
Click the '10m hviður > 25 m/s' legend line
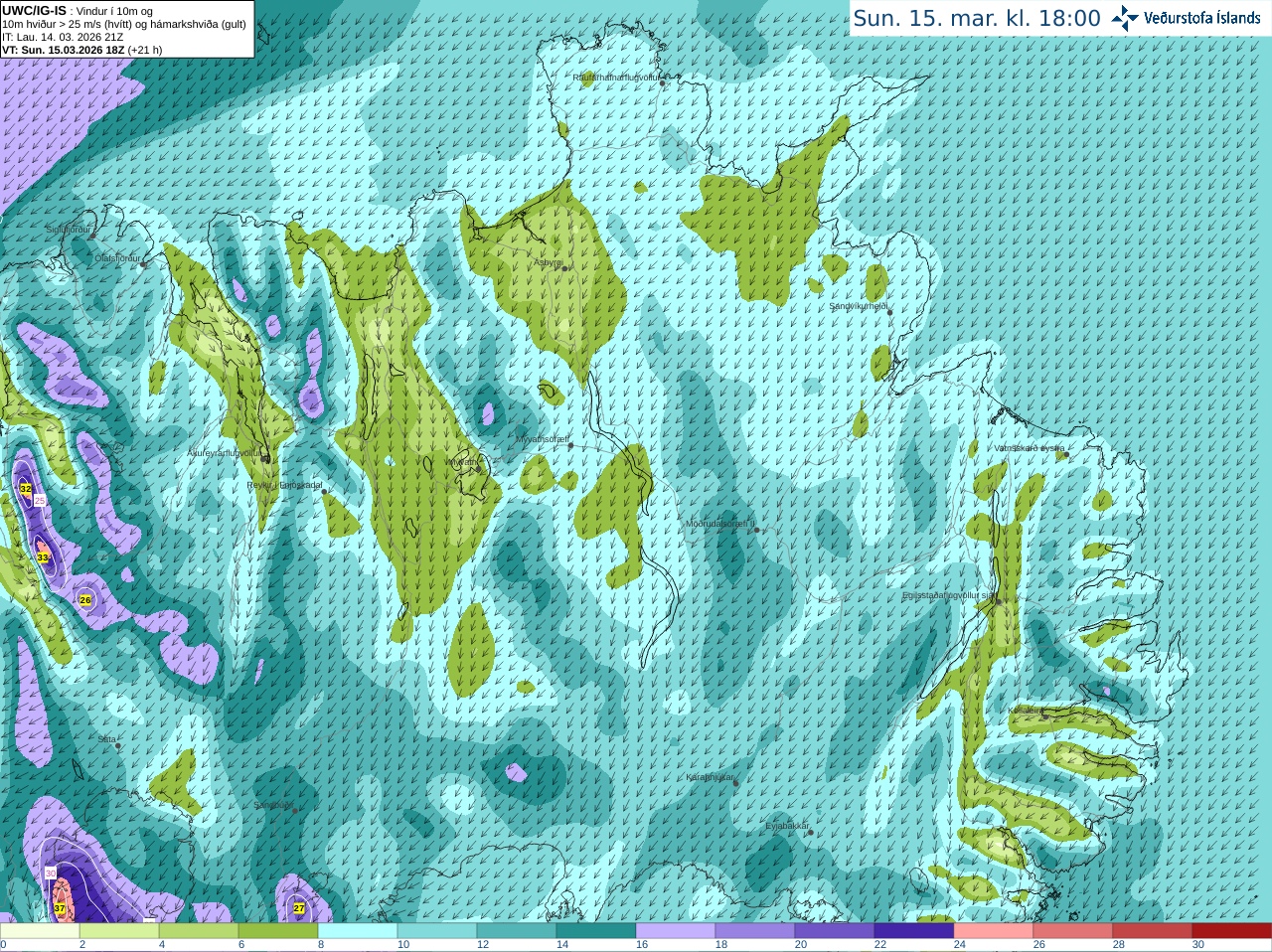point(124,24)
